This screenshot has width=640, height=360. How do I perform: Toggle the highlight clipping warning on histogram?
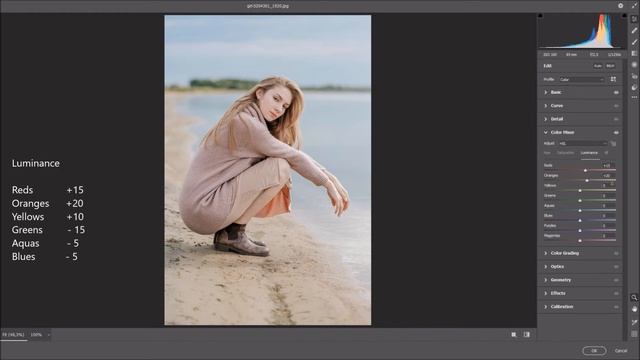click(x=624, y=16)
